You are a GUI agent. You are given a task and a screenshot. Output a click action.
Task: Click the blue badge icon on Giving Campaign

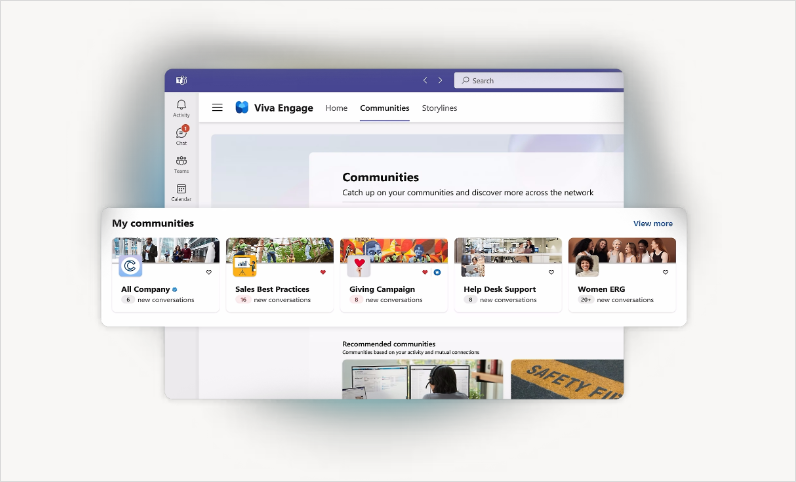pos(437,272)
